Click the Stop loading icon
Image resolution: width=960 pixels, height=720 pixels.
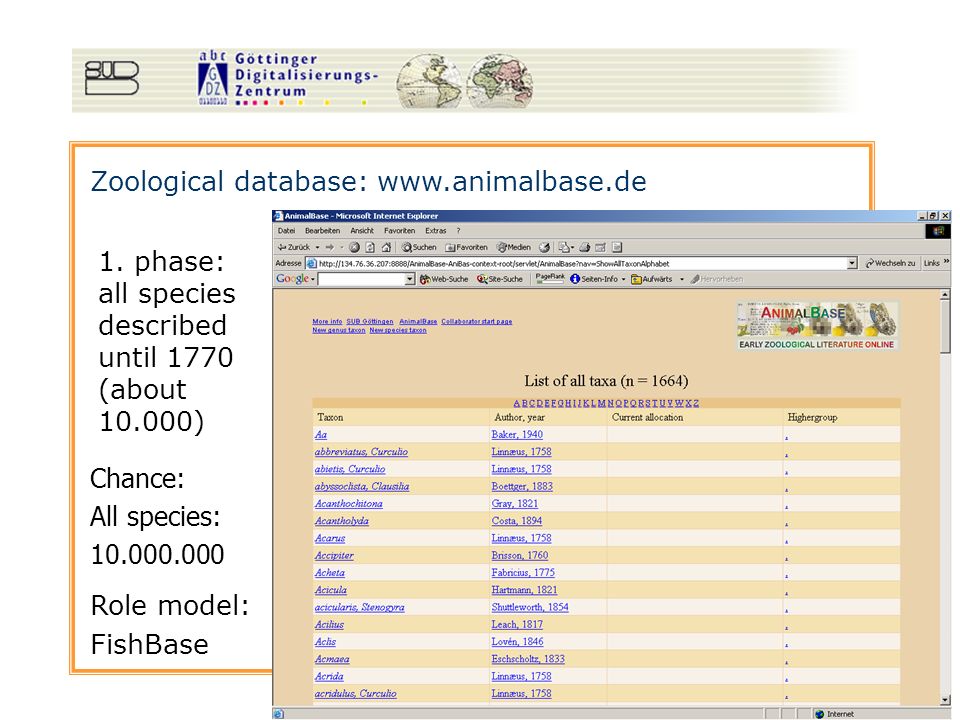click(x=354, y=247)
